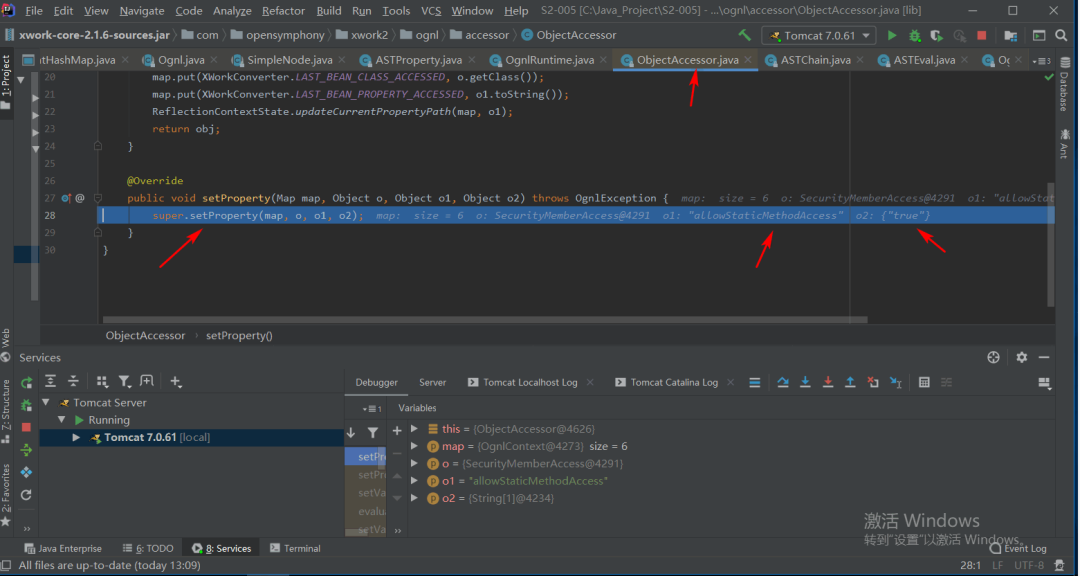The width and height of the screenshot is (1080, 576).
Task: Click Drop Frame debugger icon
Action: 873,382
